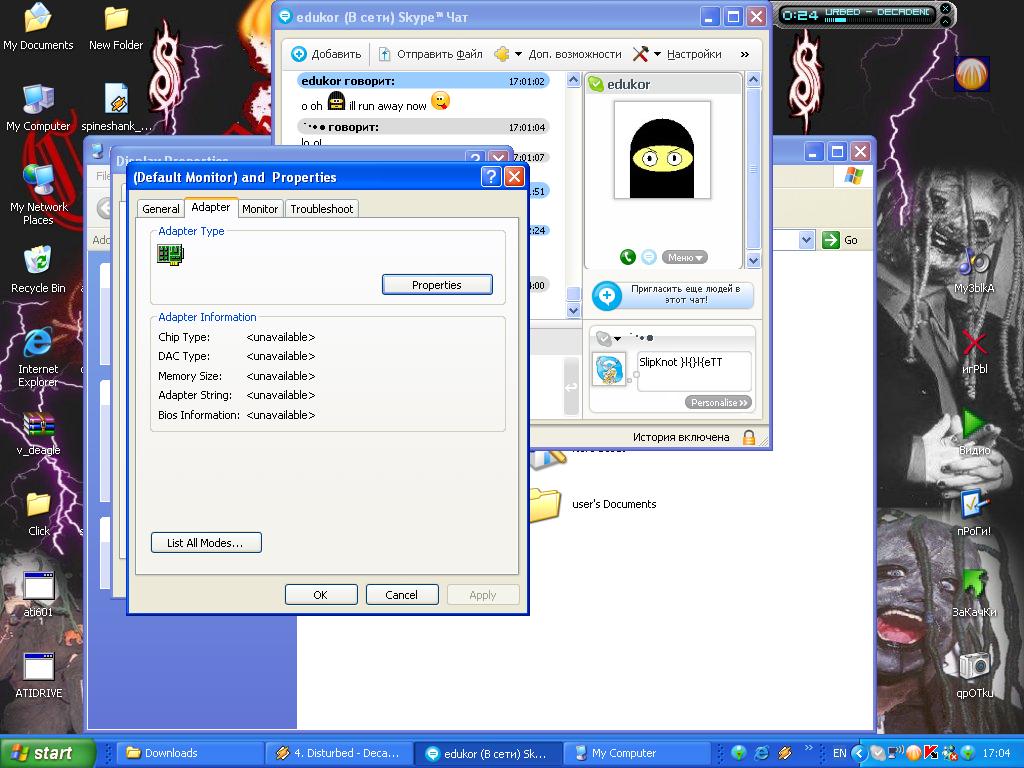Open address bar dropdown in My Computer
Image resolution: width=1024 pixels, height=768 pixels.
point(807,240)
